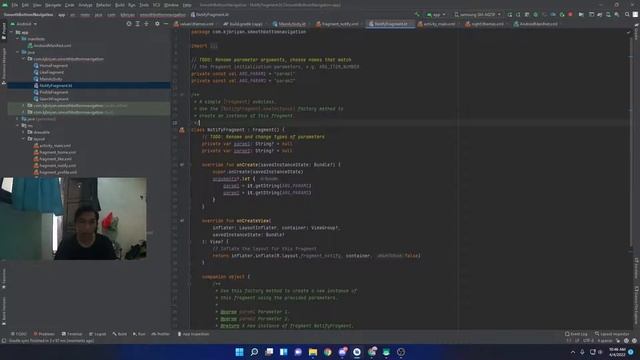Screen dimensions: 640x360
Task: Click the class gutter icon beside NotifyFragment
Action: point(182,130)
